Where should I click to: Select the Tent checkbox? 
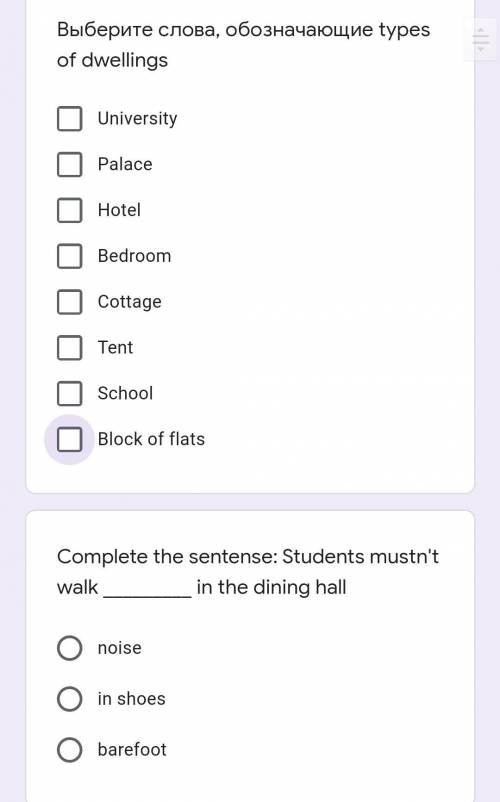click(x=70, y=348)
